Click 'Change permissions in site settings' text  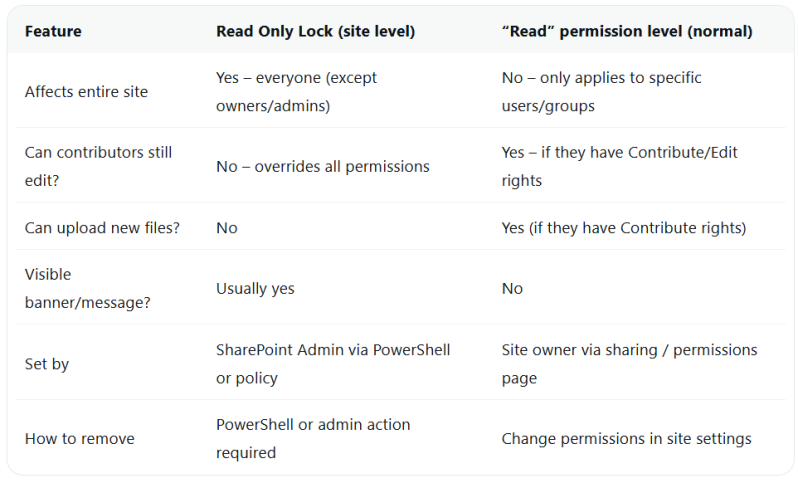tap(626, 438)
